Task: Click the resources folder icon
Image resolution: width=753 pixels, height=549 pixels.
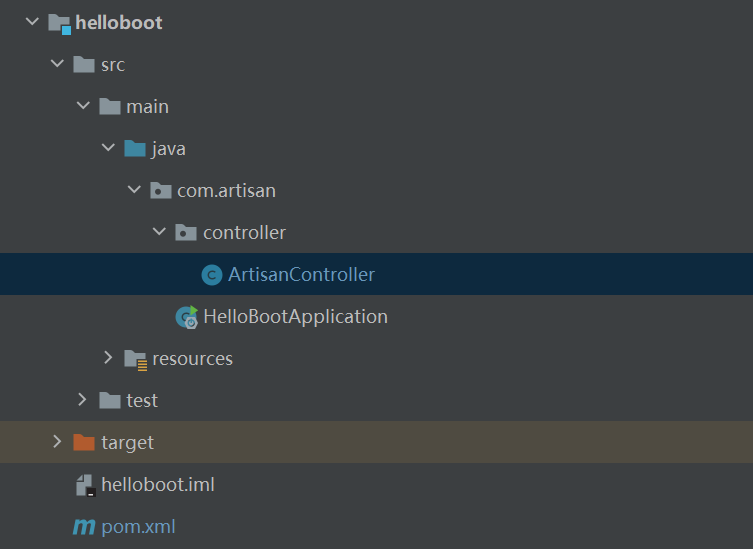Action: 135,358
